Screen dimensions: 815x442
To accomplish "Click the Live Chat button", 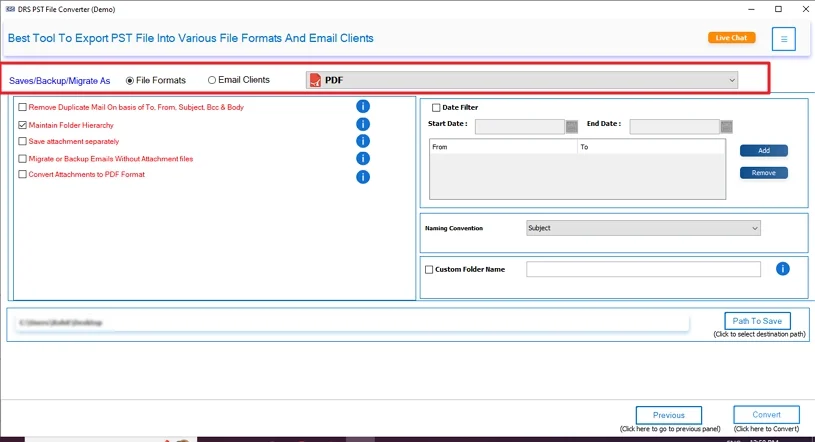I will [x=731, y=38].
